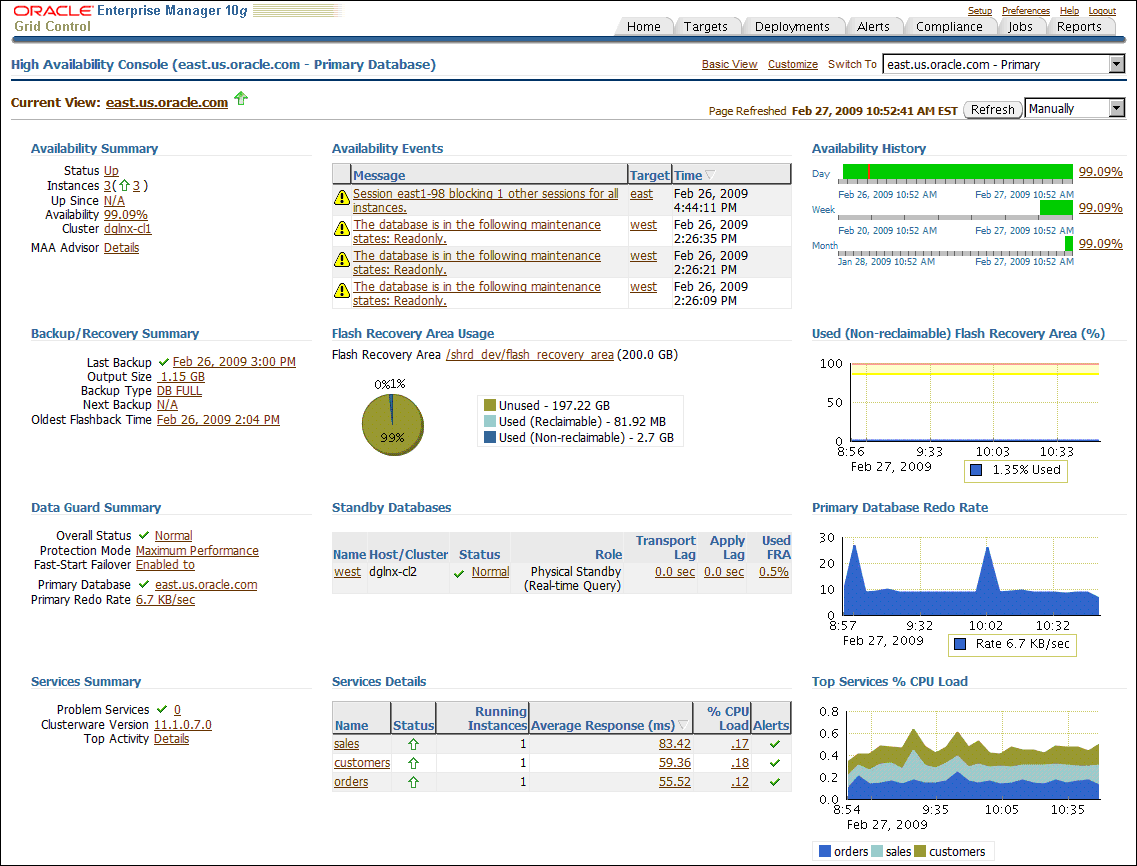This screenshot has height=866, width=1137.
Task: Click the Fast-Start Failover Enabled to link
Action: coord(165,564)
